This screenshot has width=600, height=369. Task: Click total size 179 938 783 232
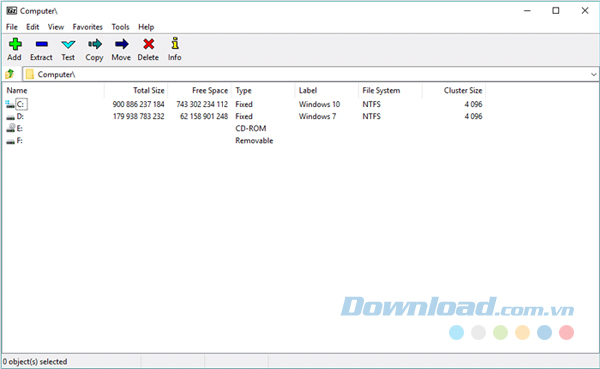coord(139,116)
